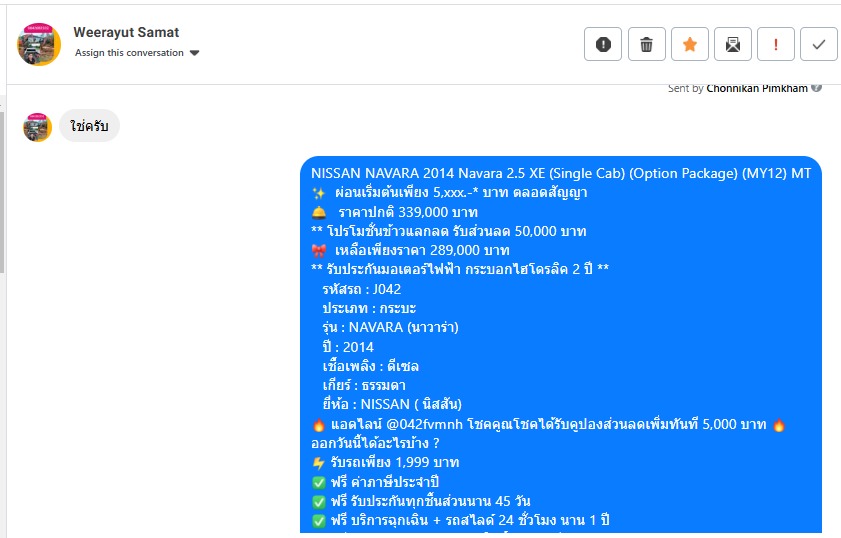This screenshot has width=841, height=538.
Task: Click the conversation list vertical scrollbar
Action: 2,193
